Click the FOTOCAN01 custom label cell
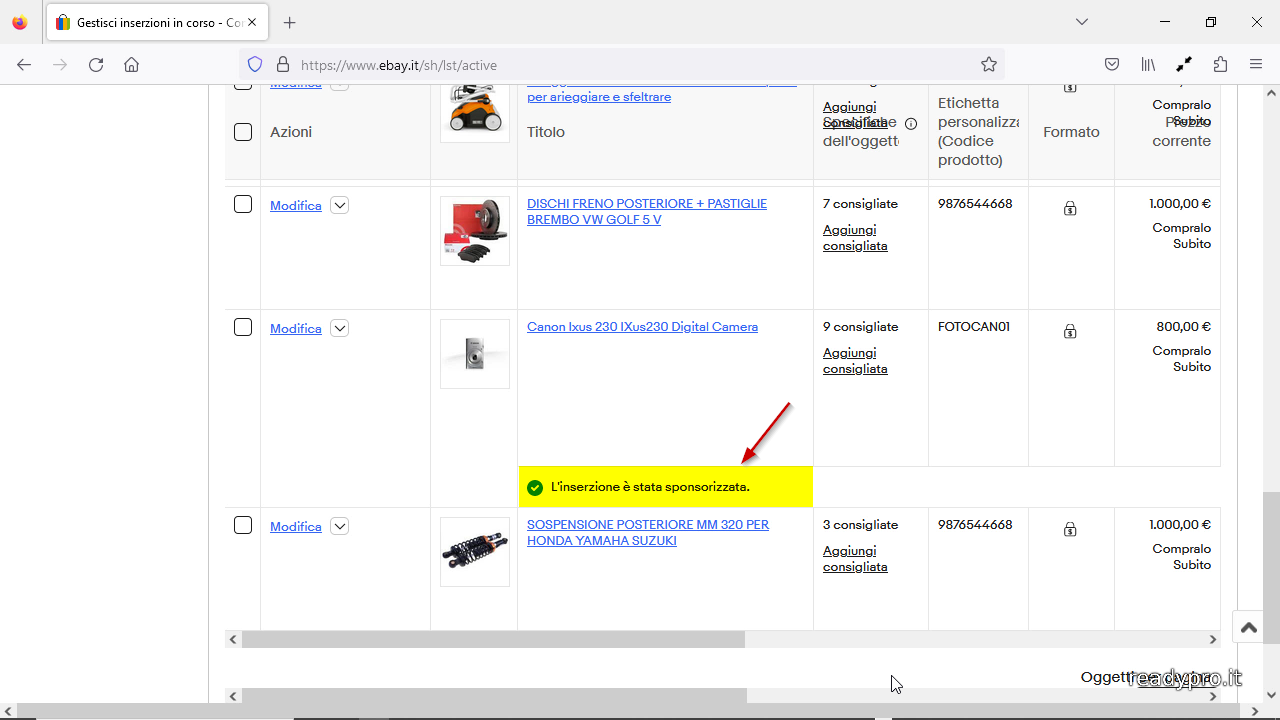 pos(974,327)
